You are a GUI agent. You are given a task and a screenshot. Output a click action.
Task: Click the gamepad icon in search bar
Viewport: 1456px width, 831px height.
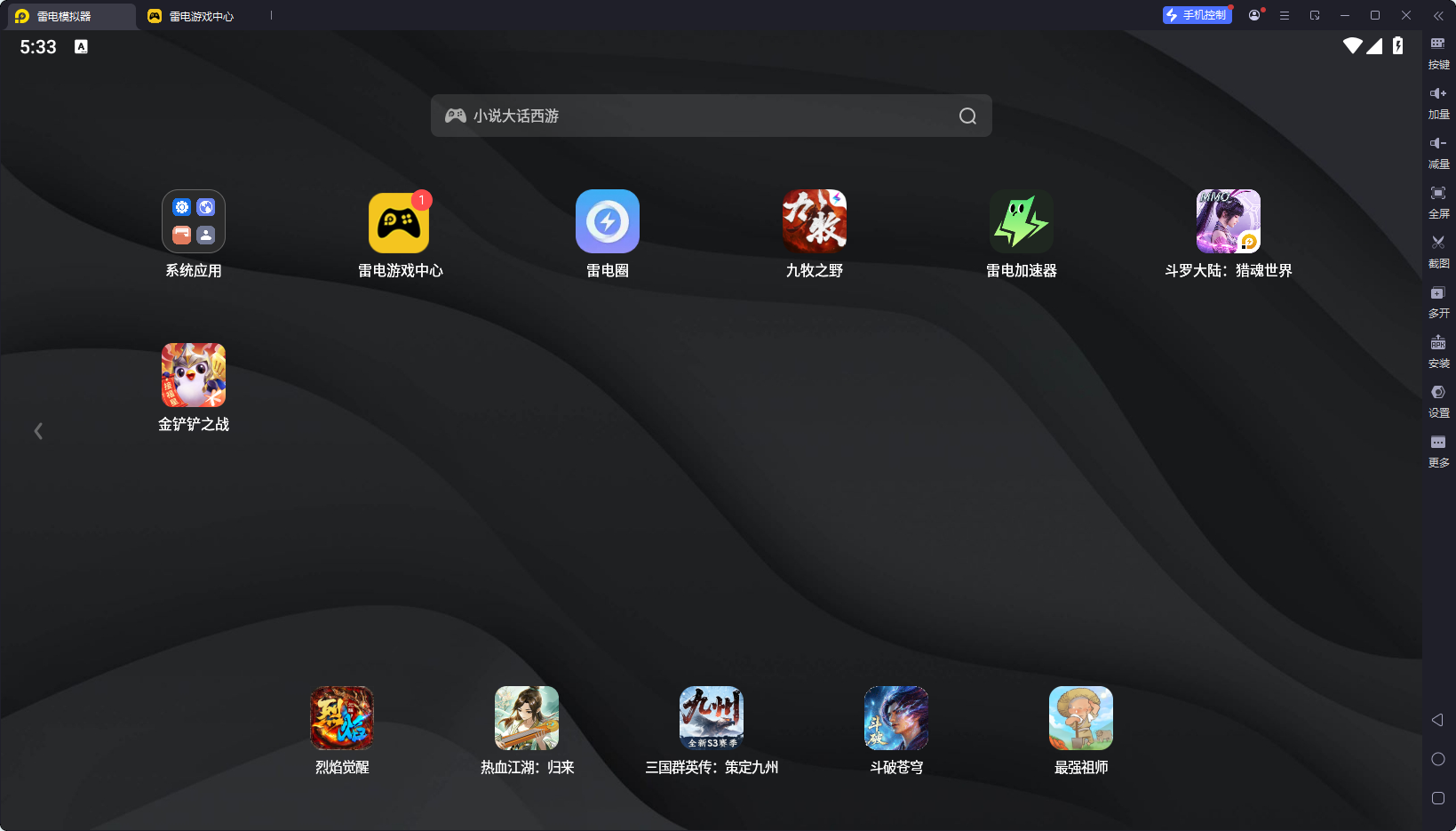(x=456, y=116)
